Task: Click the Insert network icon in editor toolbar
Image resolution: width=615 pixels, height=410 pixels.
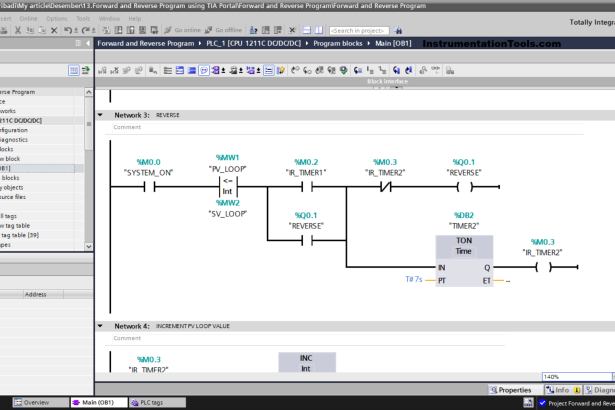Action: 102,71
